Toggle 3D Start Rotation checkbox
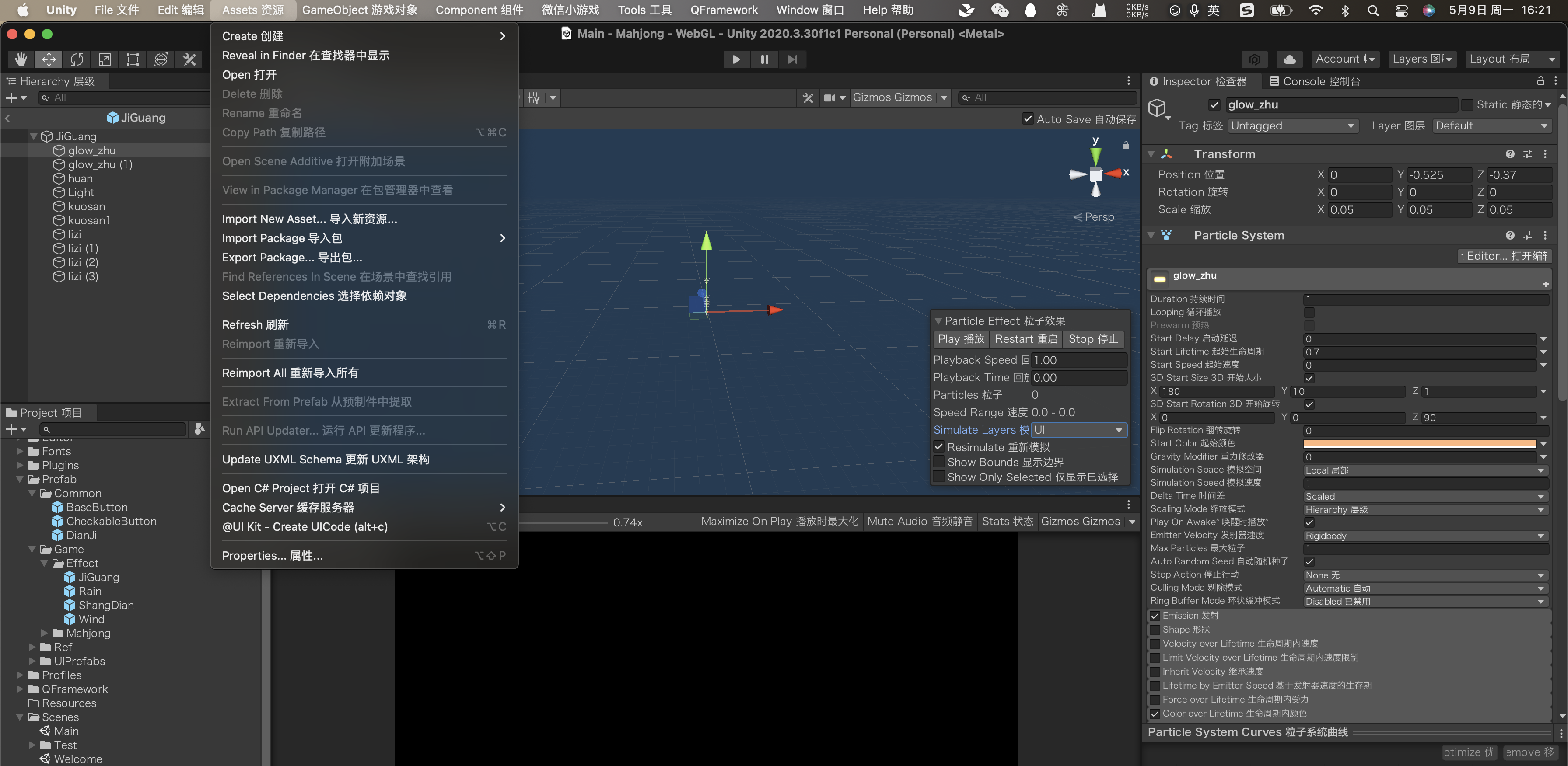This screenshot has width=1568, height=766. coord(1309,404)
